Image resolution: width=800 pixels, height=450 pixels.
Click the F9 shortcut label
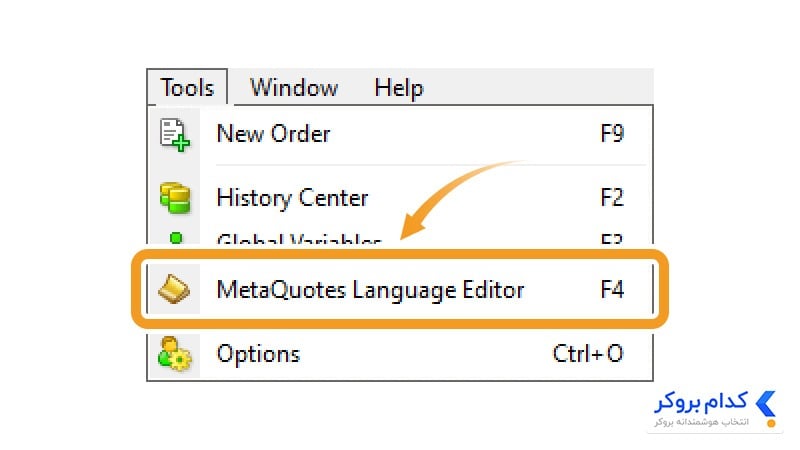[x=612, y=134]
